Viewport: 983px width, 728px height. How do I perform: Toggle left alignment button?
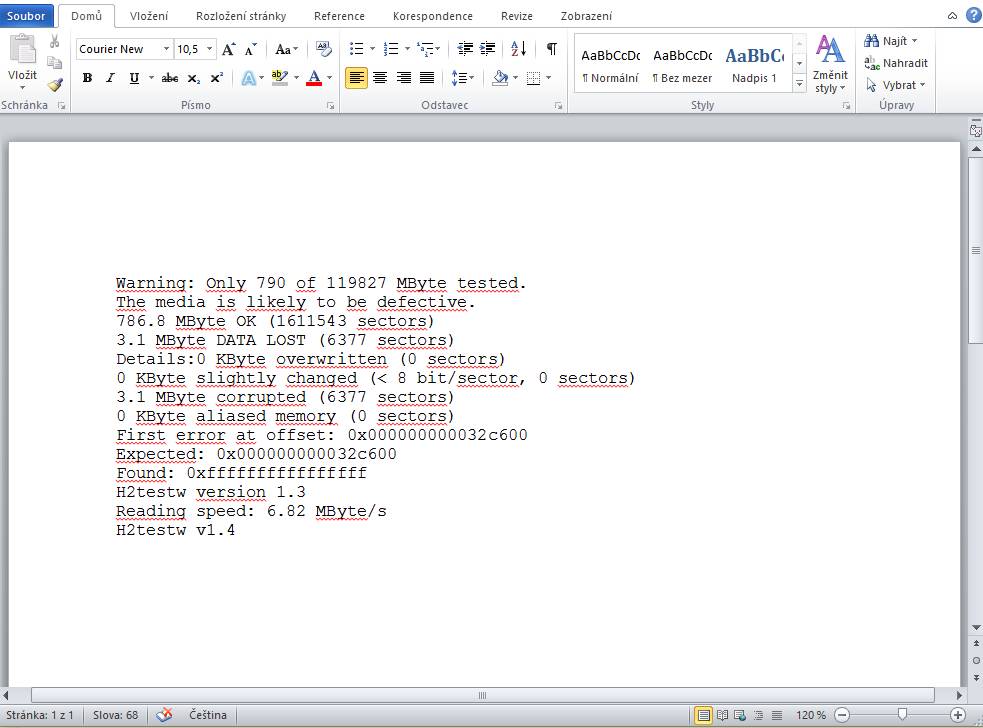coord(356,78)
